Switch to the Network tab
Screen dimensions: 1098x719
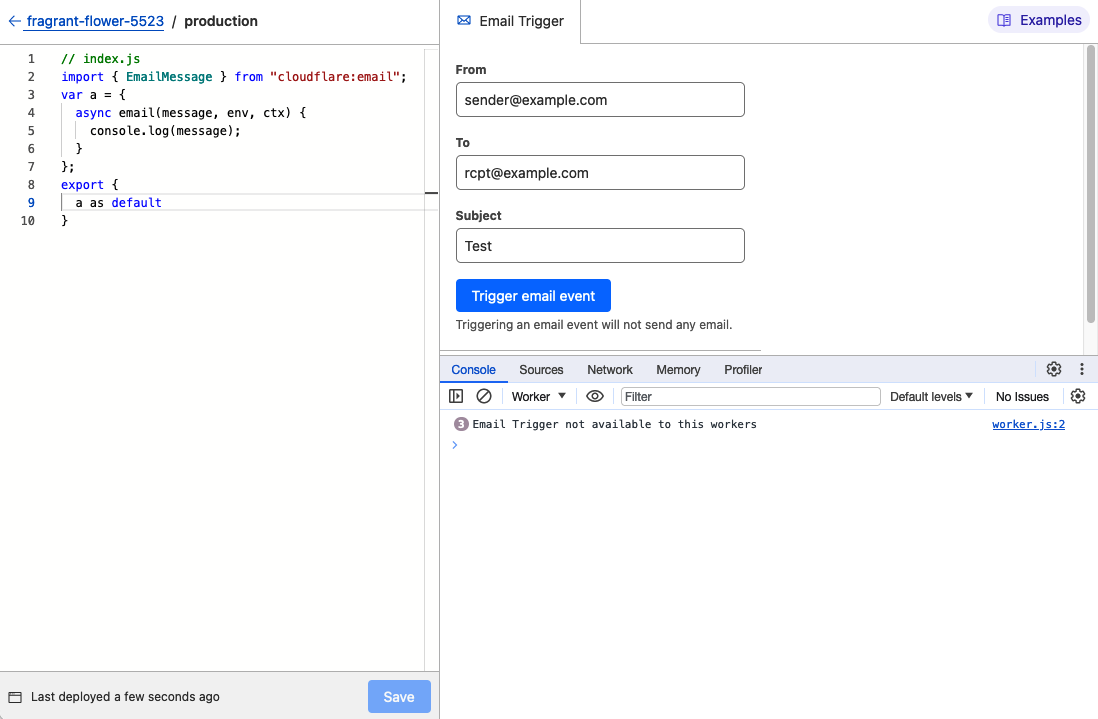click(x=610, y=370)
